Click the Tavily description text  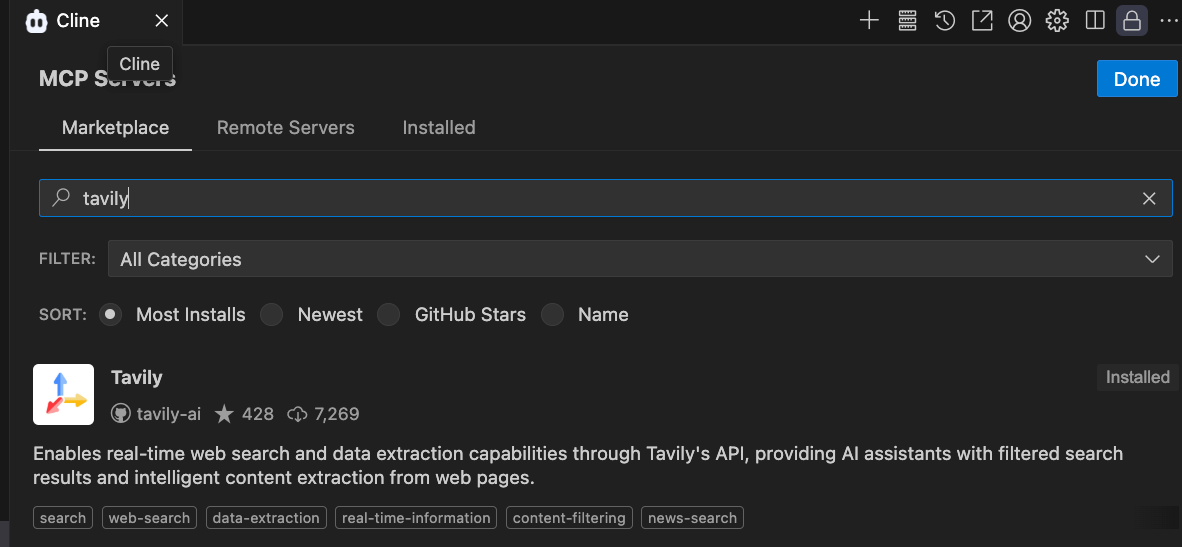pos(578,466)
